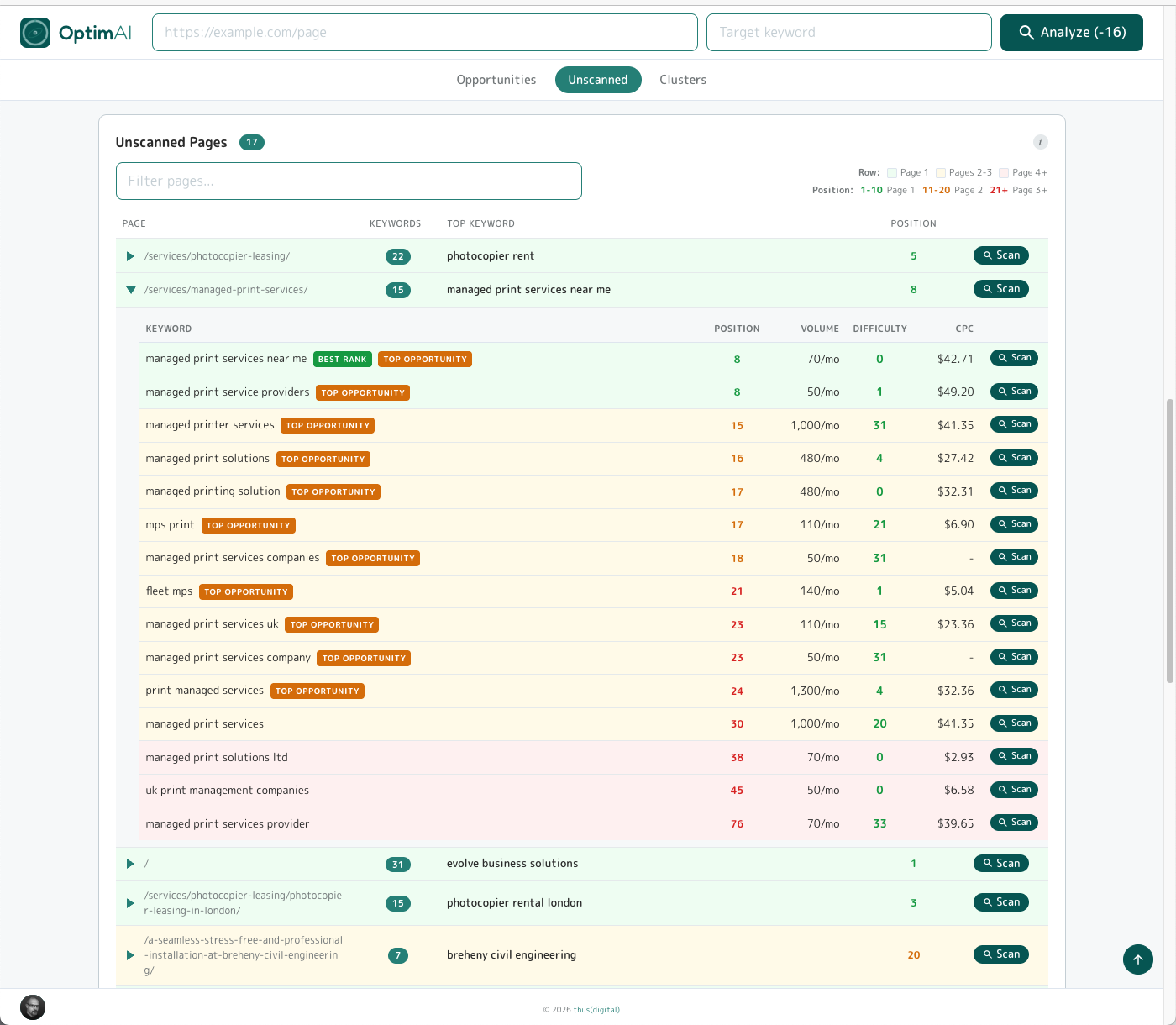Scan keyword managed print services companies

tap(1014, 557)
